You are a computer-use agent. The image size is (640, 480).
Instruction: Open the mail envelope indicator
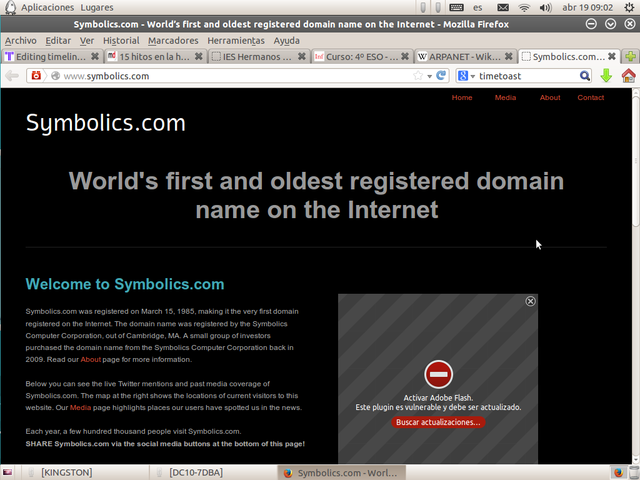click(x=503, y=7)
